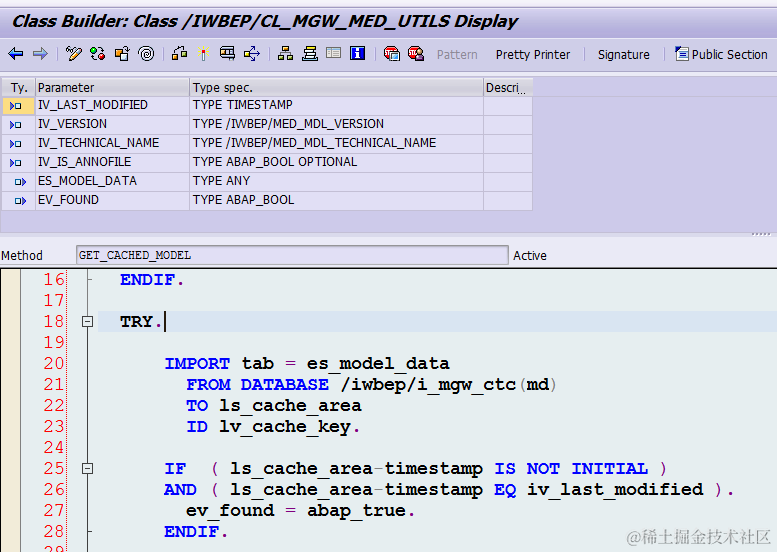The height and width of the screenshot is (552, 777).
Task: Select the IV_TECHNICAL_NAME parameter cell
Action: click(112, 143)
